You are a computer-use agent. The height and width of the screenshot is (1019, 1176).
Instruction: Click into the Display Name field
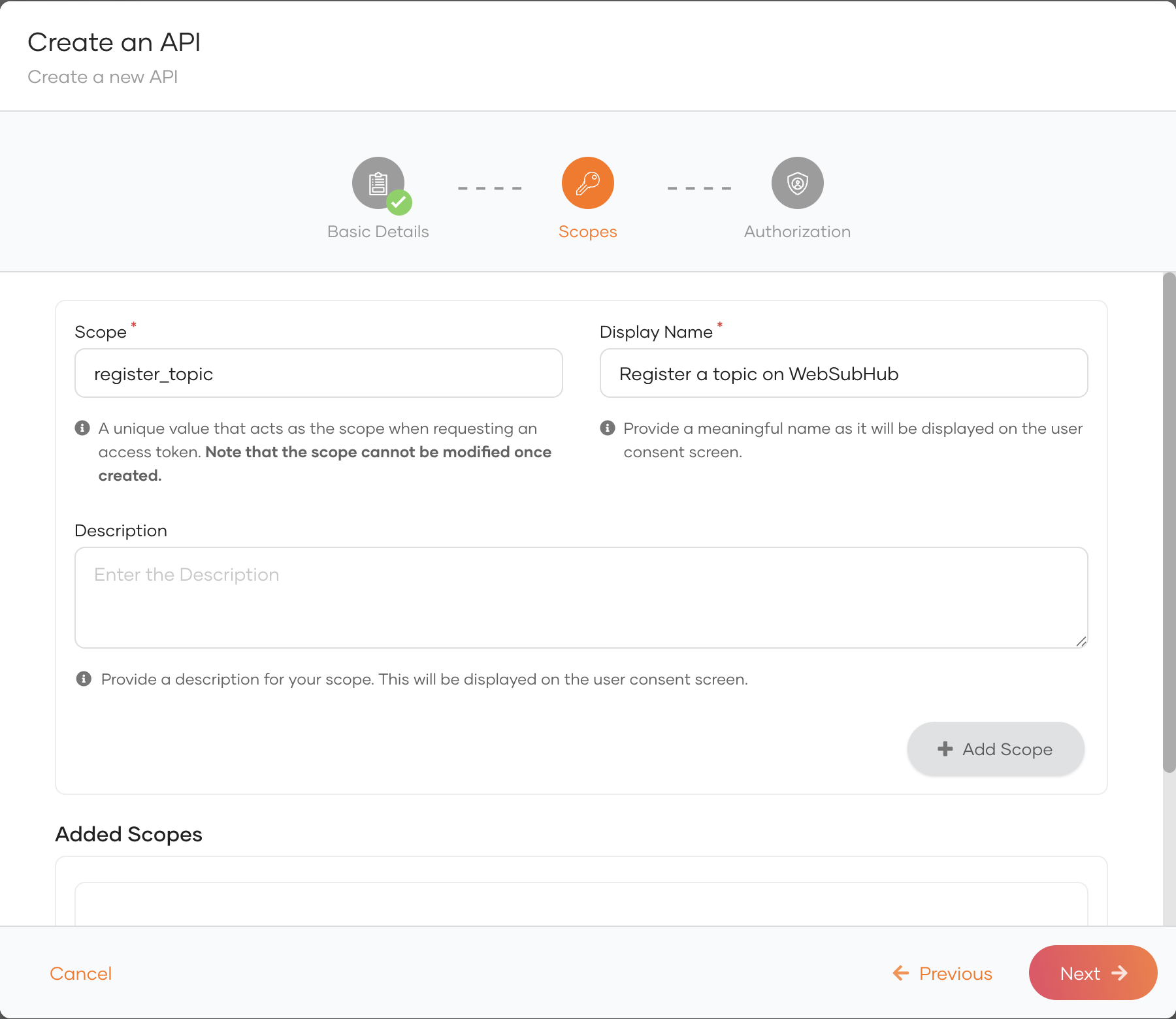coord(843,374)
